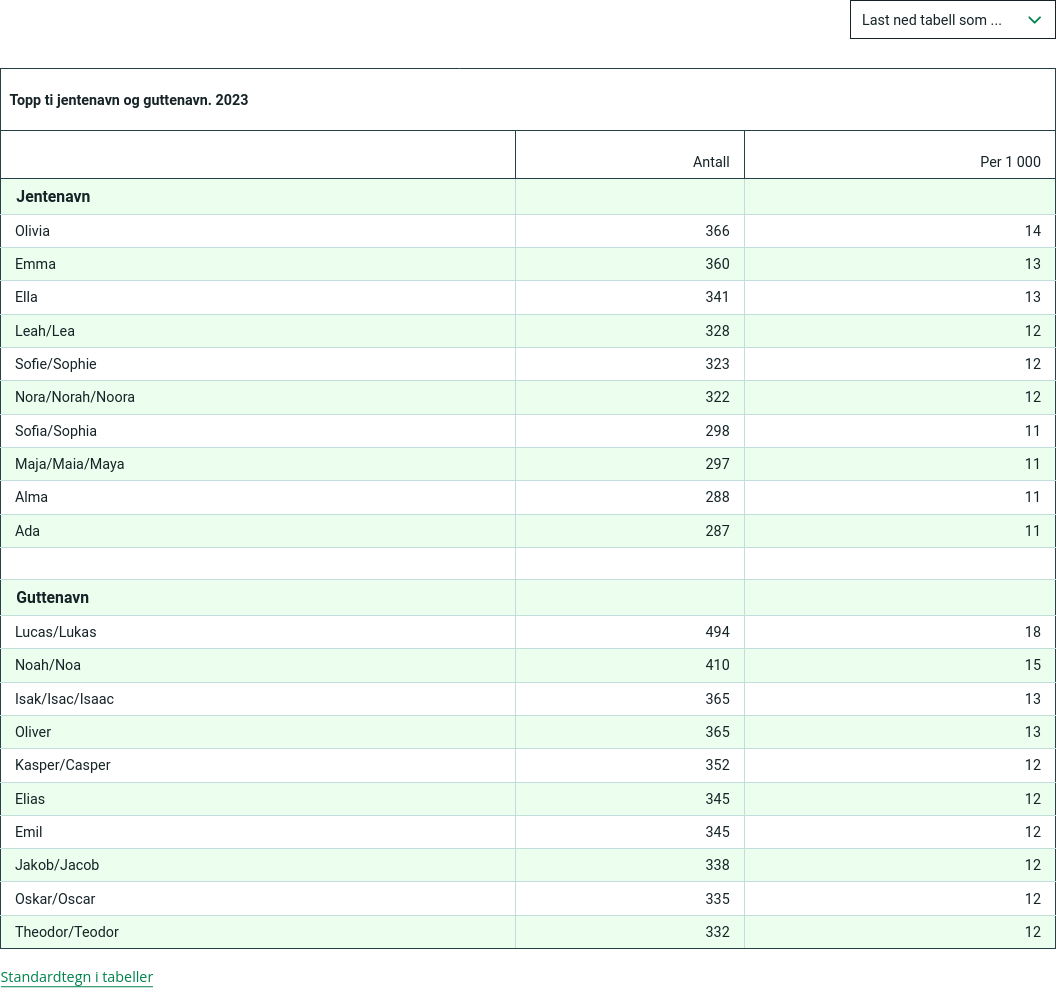Click Noah/Noa's per-1000 value 15
Screen dimensions: 1056x995
coord(1033,665)
